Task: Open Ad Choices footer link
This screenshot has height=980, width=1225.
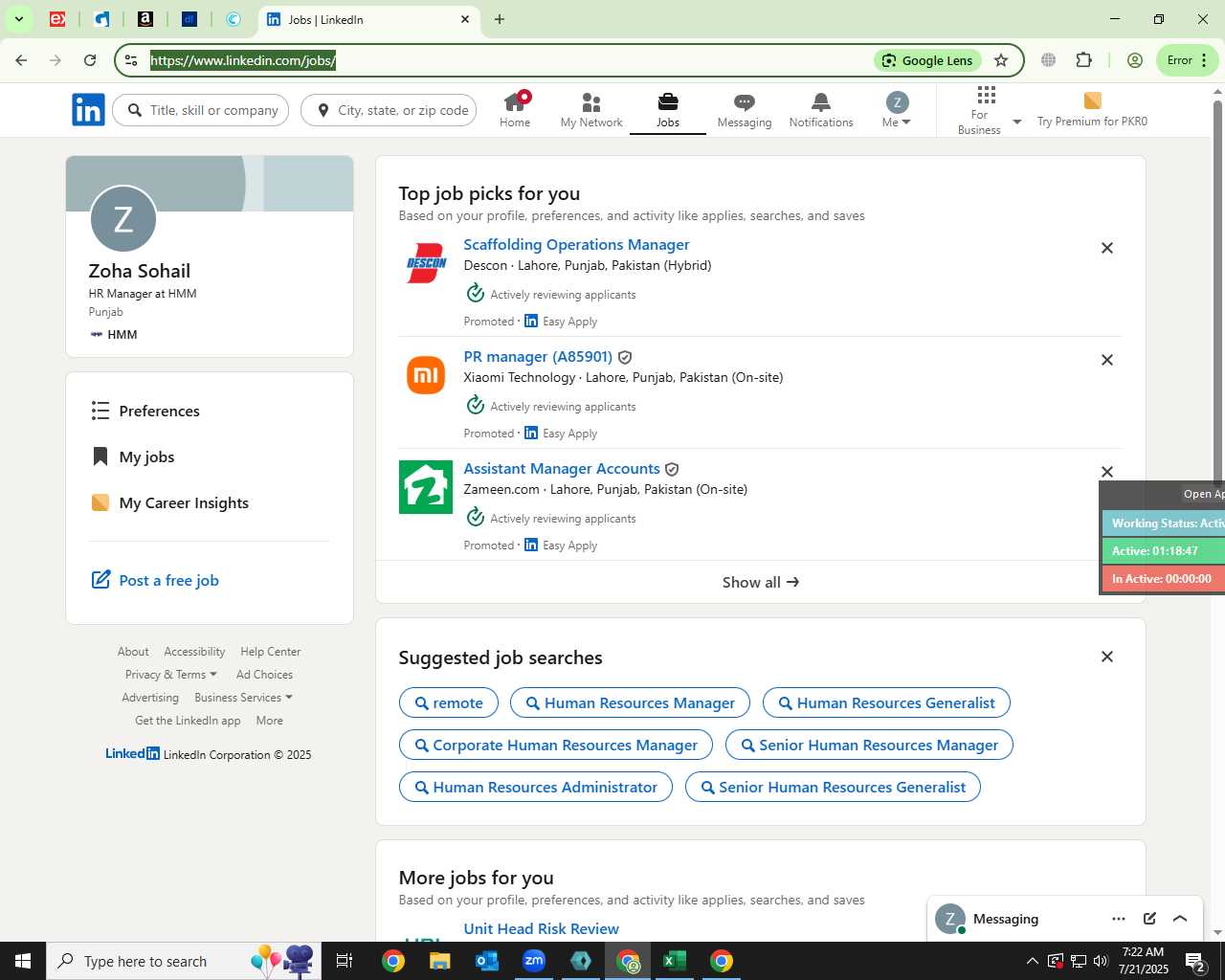Action: (x=264, y=675)
